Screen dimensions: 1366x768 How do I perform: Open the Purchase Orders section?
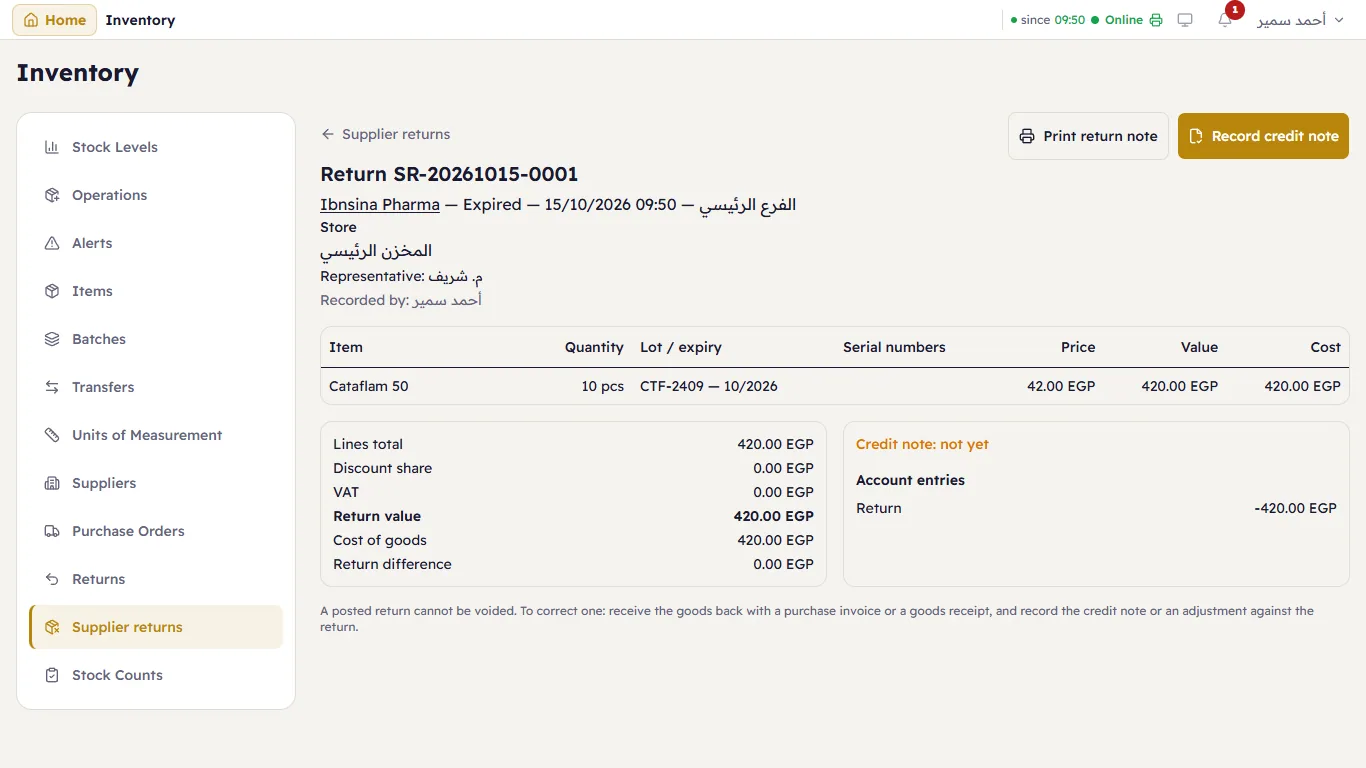(x=156, y=531)
